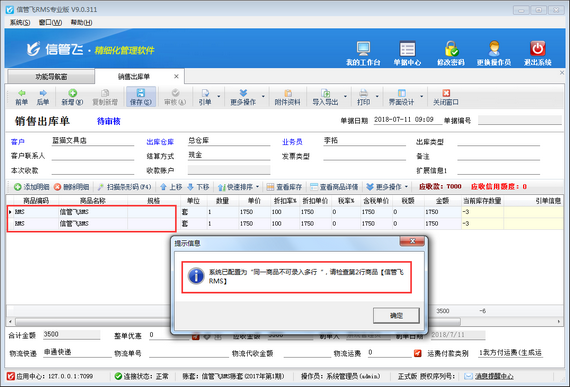Expand 打印 dropdown arrow
Image resolution: width=570 pixels, height=387 pixels.
pyautogui.click(x=377, y=97)
